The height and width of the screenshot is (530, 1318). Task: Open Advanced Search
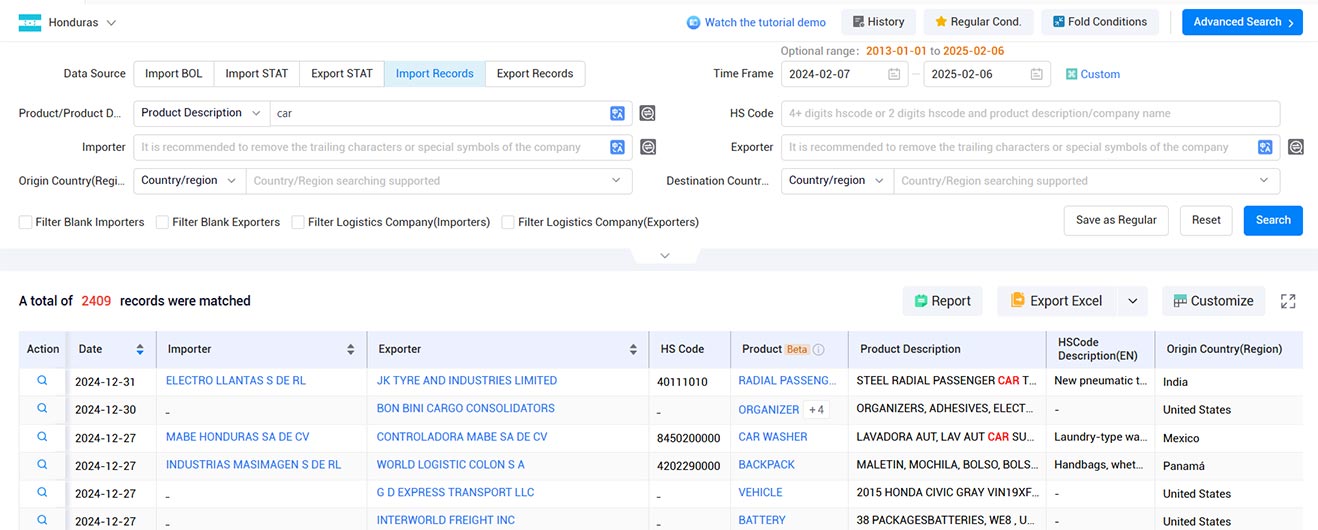1242,22
